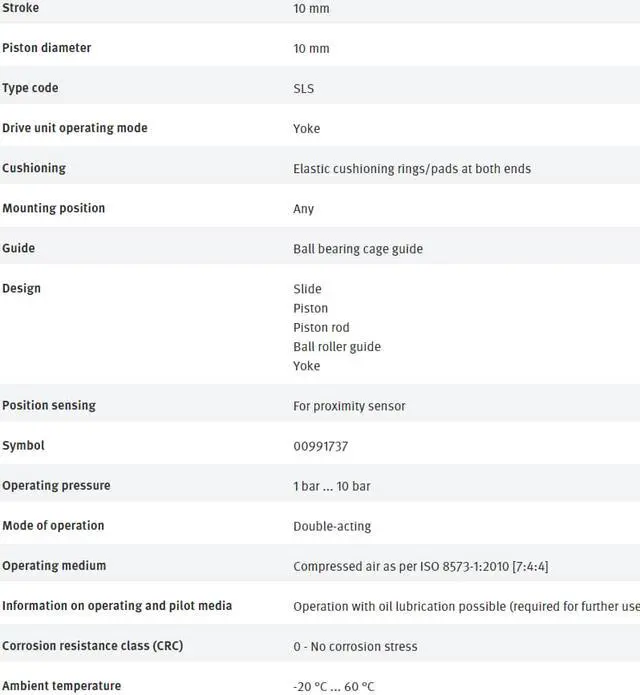The width and height of the screenshot is (640, 695).
Task: Select the '10 mm' Piston diameter value
Action: click(x=311, y=48)
